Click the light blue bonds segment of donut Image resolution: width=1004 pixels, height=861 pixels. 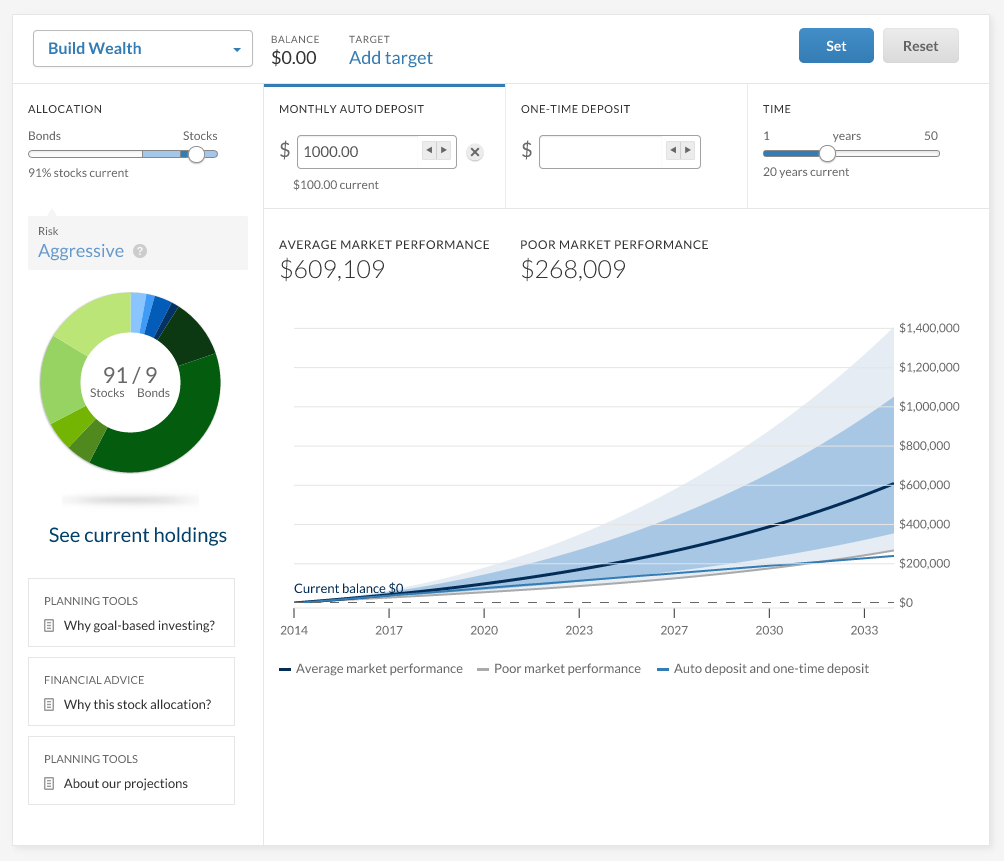tap(138, 312)
